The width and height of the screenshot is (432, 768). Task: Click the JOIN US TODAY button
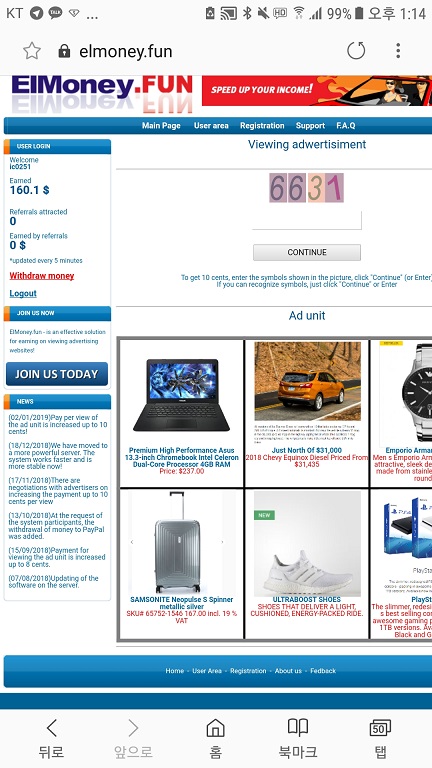(57, 374)
